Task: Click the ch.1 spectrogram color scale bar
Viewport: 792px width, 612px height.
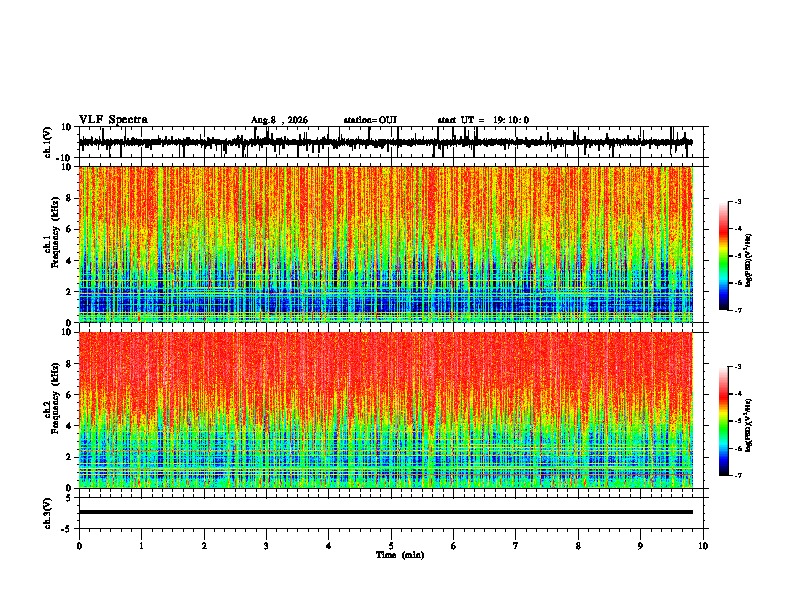Action: [724, 256]
